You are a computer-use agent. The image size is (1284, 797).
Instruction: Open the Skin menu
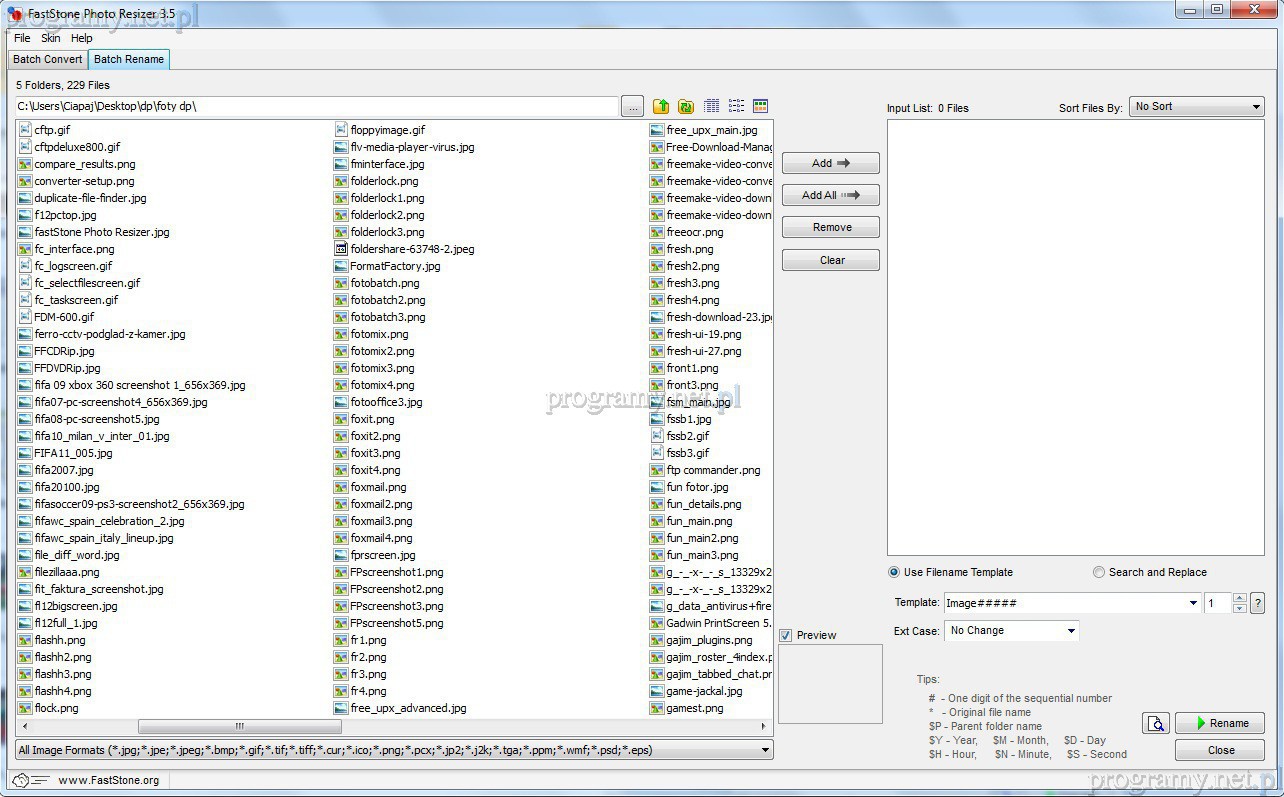(50, 38)
